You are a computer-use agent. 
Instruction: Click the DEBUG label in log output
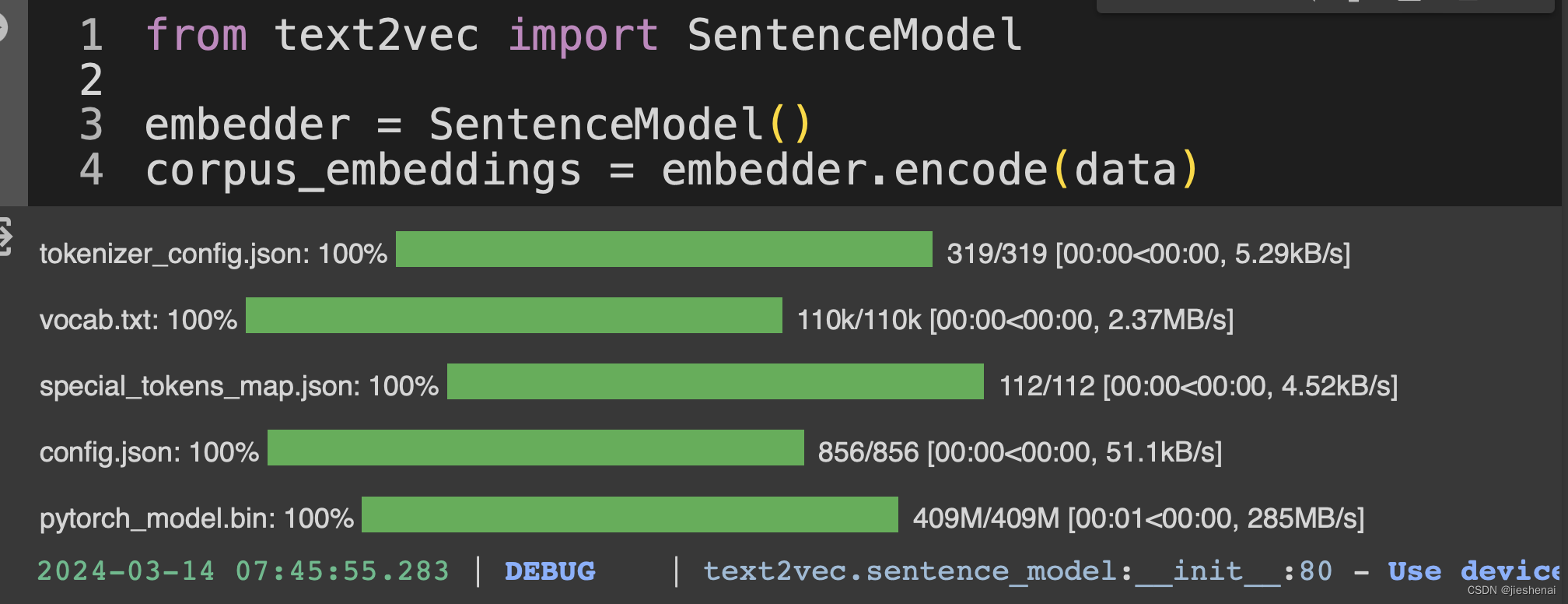(550, 571)
